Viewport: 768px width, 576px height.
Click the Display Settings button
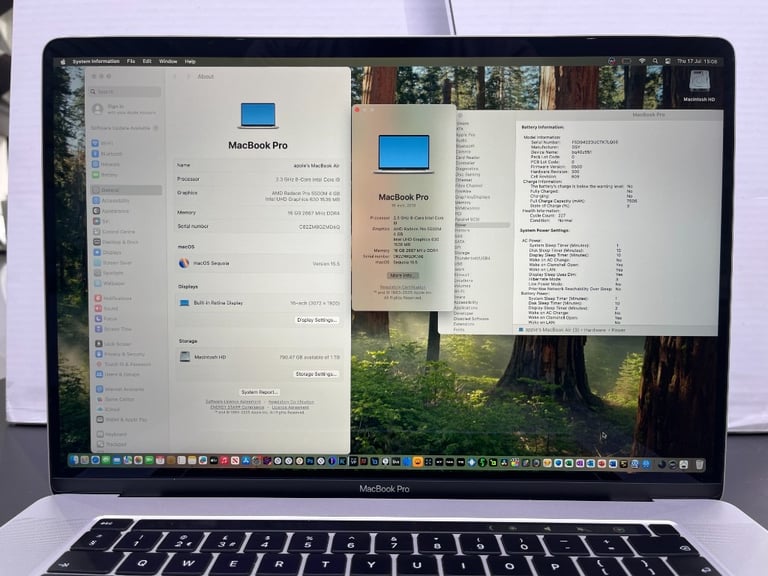point(317,320)
